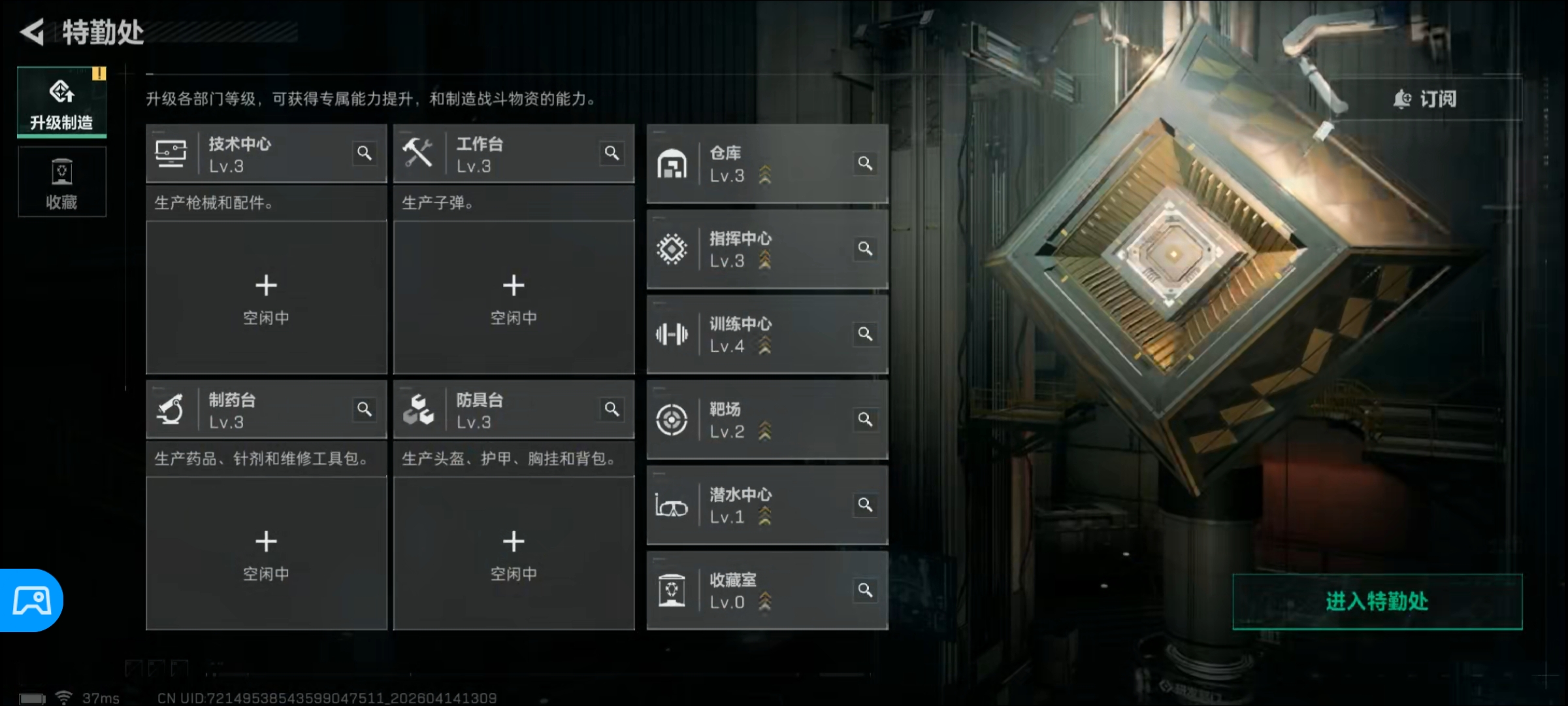The height and width of the screenshot is (706, 1568).
Task: Add production in idle 技术中心 slot
Action: [266, 297]
